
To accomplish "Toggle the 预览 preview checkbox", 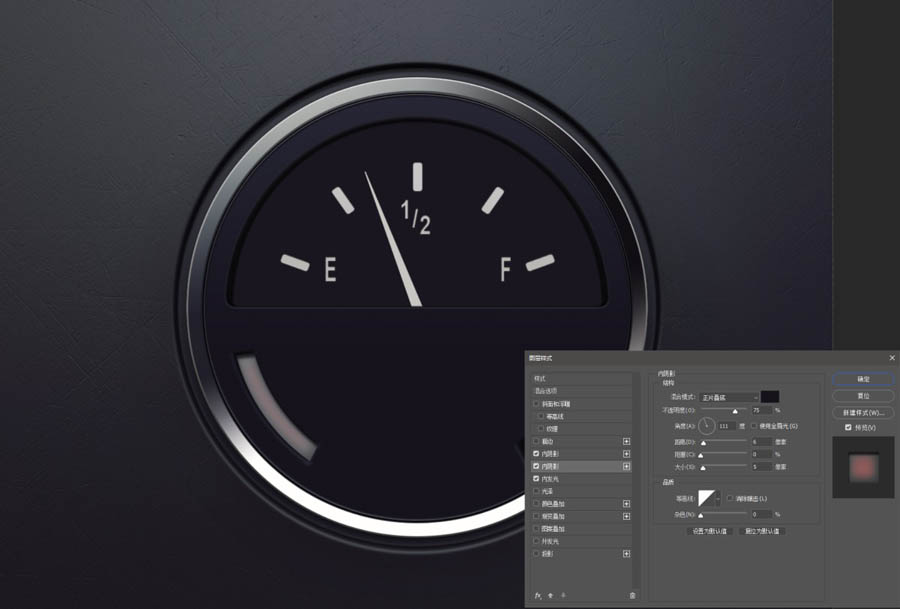I will pos(848,428).
